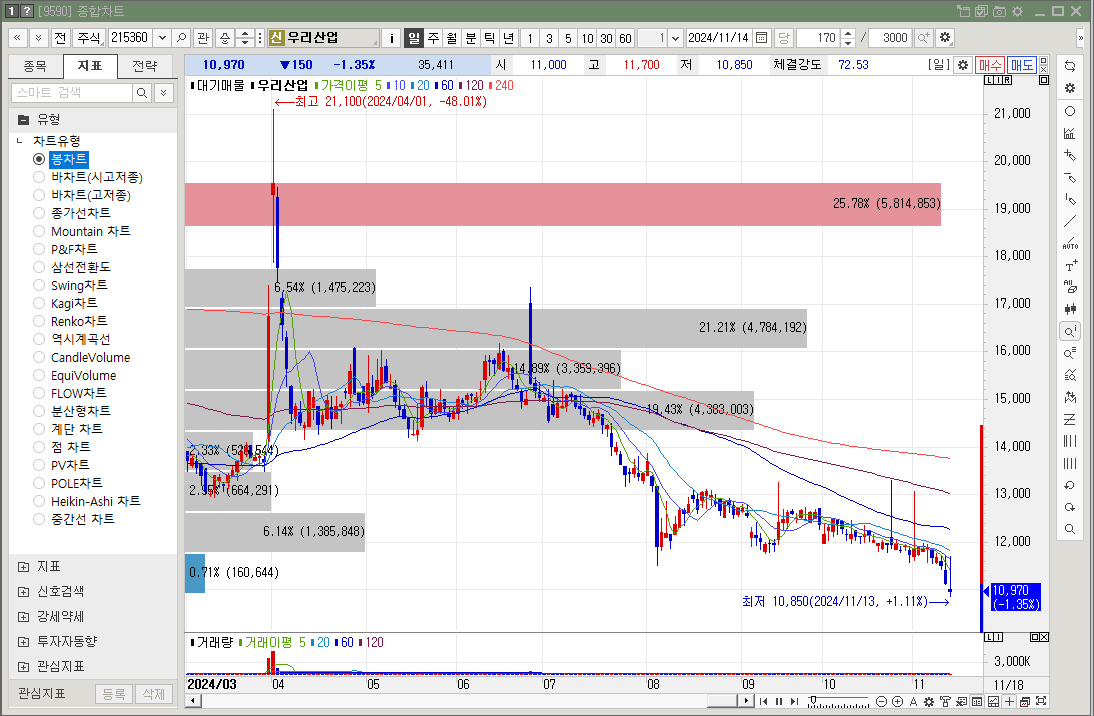1094x716 pixels.
Task: Select the text insert T+ tool
Action: click(1070, 265)
